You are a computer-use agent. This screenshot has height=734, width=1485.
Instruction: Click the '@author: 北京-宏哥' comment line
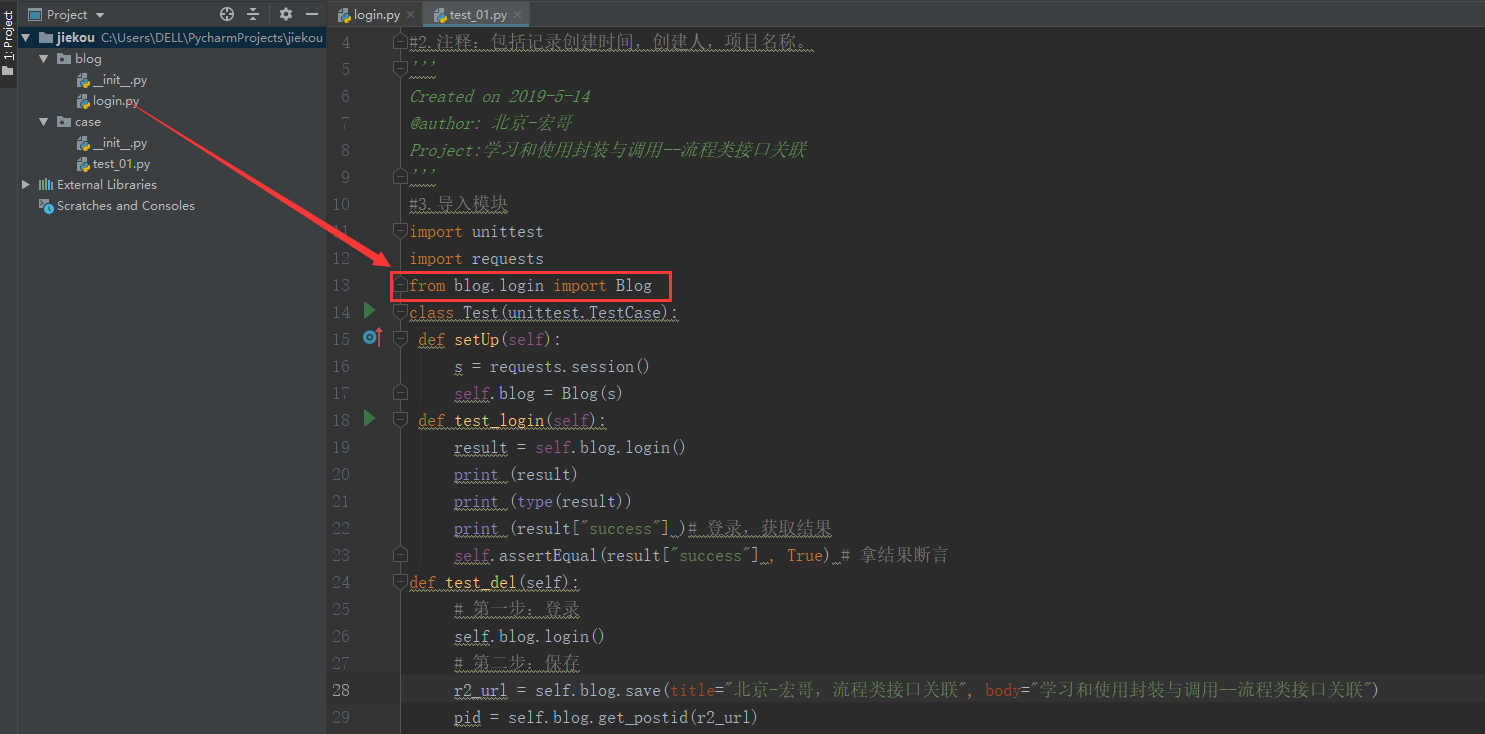[491, 123]
